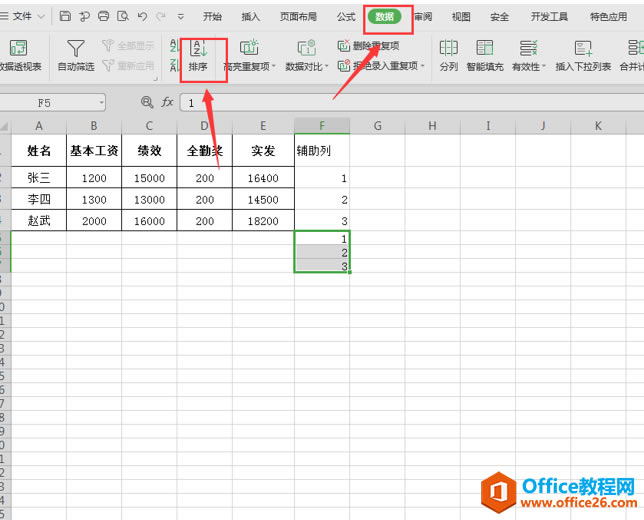This screenshot has width=644, height=520.
Task: Switch to the 安全 tab
Action: pyautogui.click(x=499, y=17)
